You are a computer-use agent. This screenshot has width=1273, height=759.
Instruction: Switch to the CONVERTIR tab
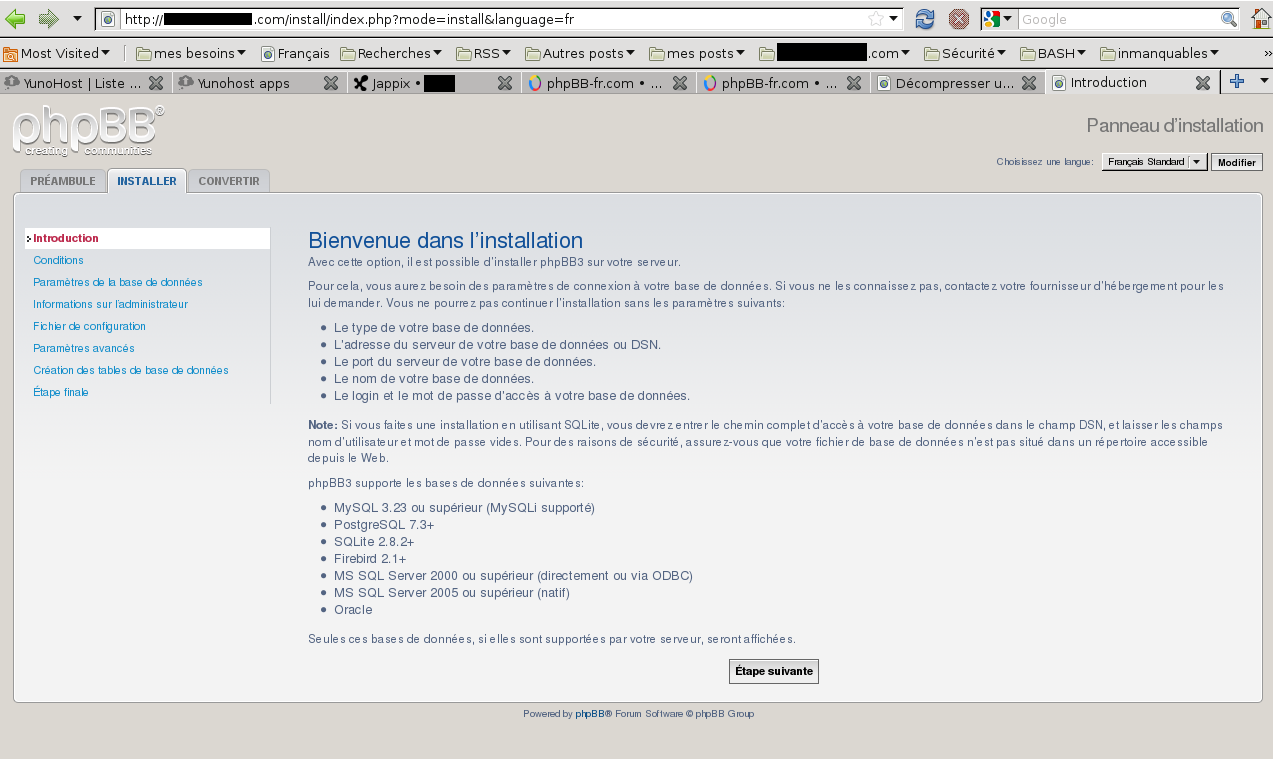pos(228,181)
